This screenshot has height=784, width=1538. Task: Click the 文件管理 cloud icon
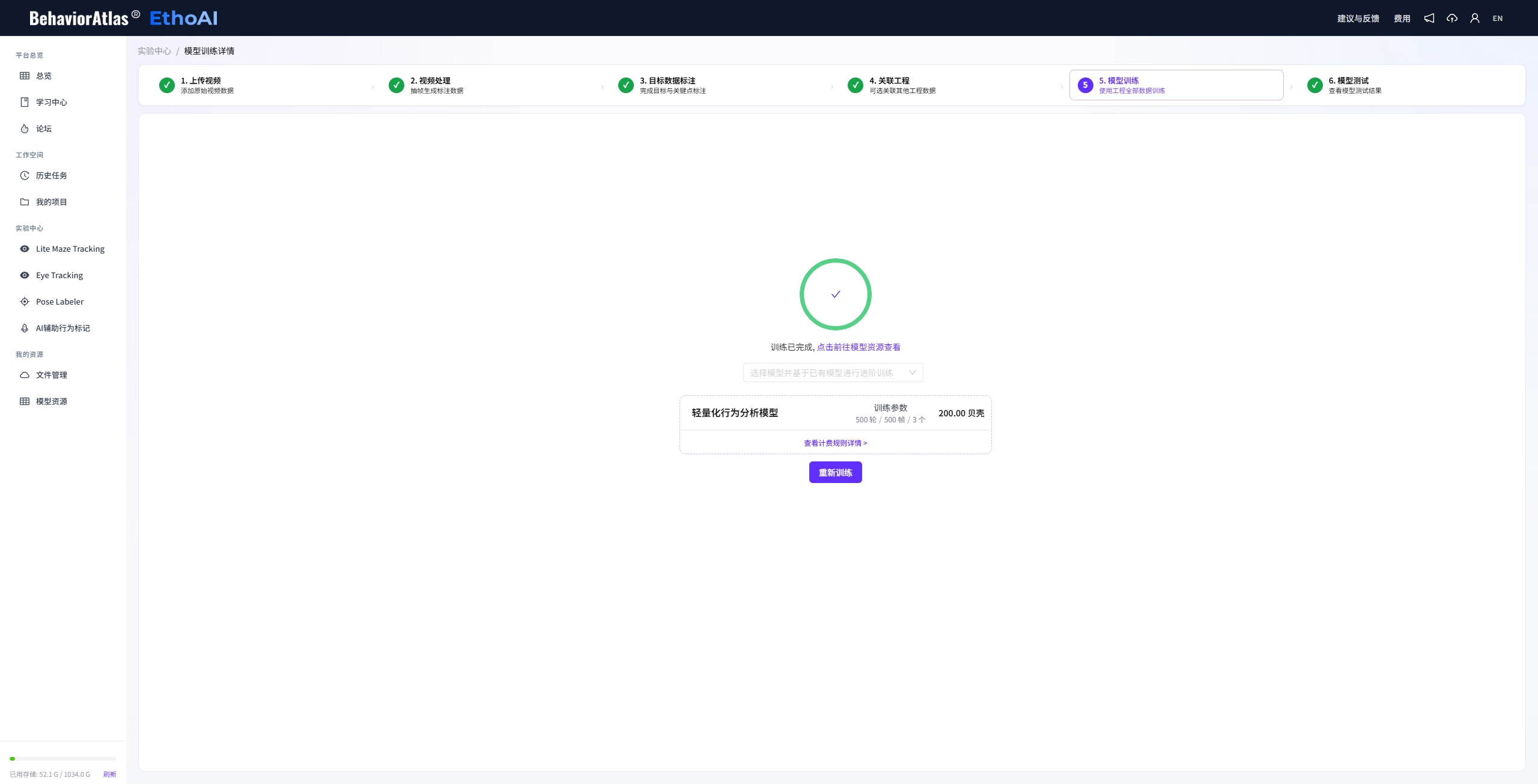click(25, 375)
